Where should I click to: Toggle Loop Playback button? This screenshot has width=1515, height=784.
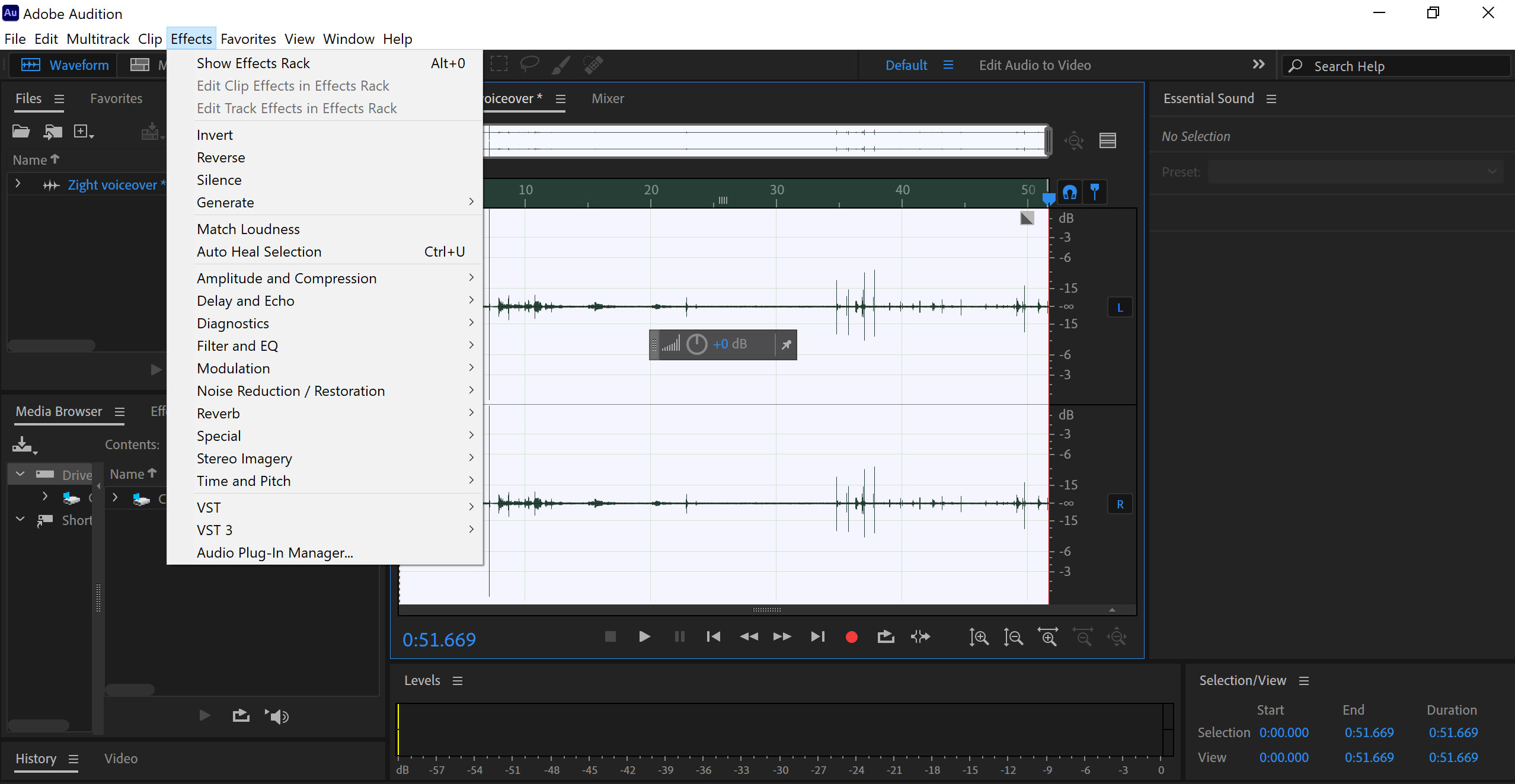tap(886, 636)
